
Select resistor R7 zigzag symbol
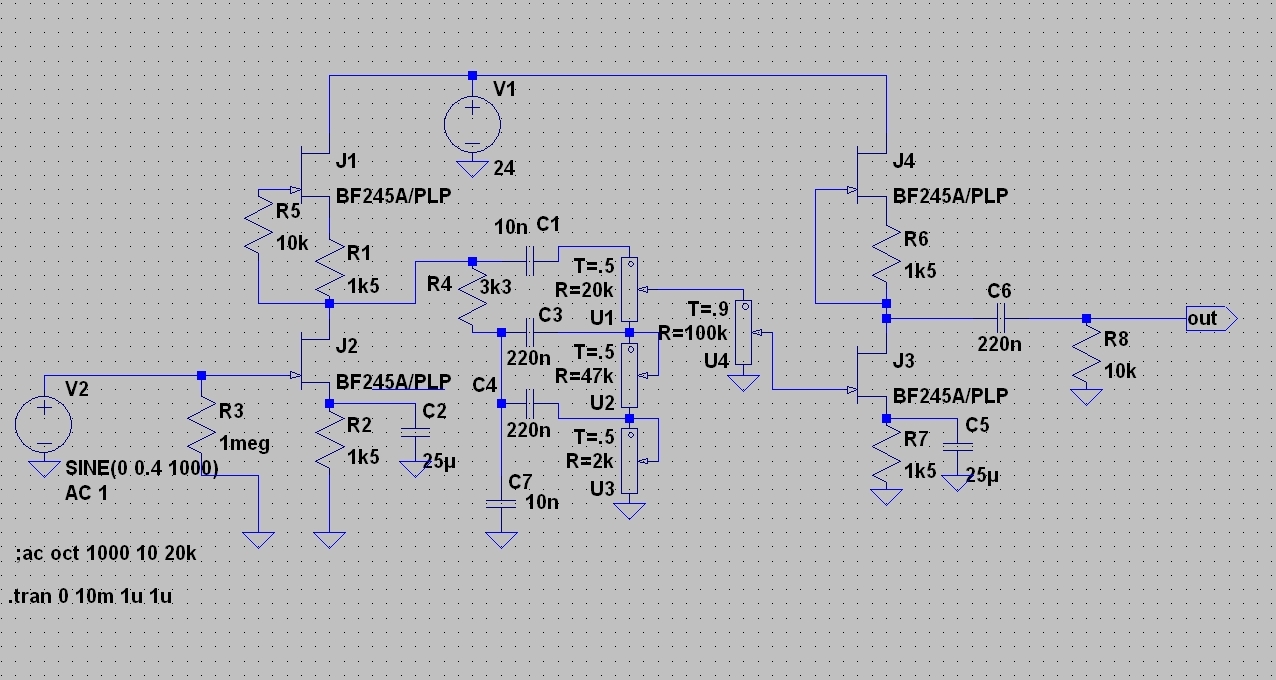[885, 454]
